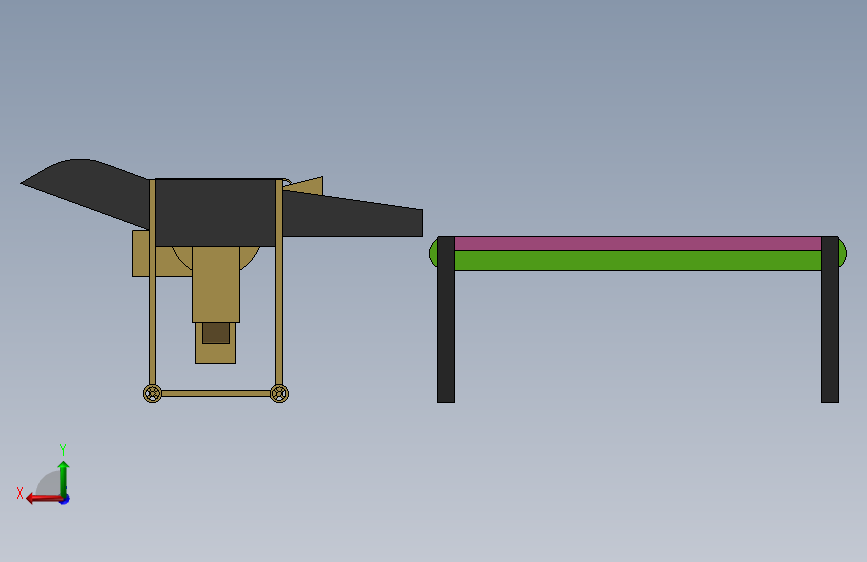
Task: Select the left caster wheel of the machine
Action: pos(152,393)
